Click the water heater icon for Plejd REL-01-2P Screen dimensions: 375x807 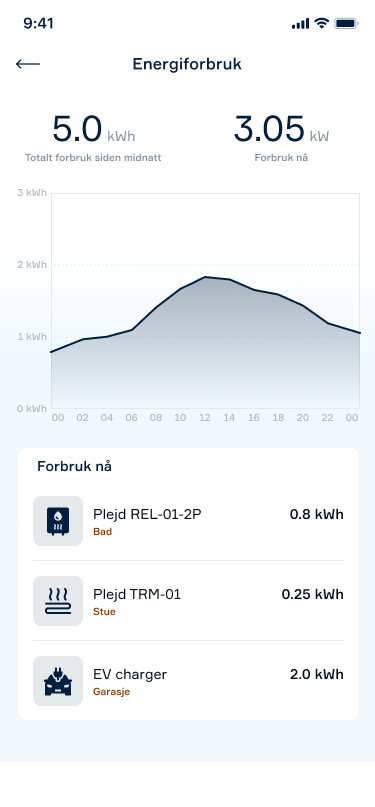(58, 521)
